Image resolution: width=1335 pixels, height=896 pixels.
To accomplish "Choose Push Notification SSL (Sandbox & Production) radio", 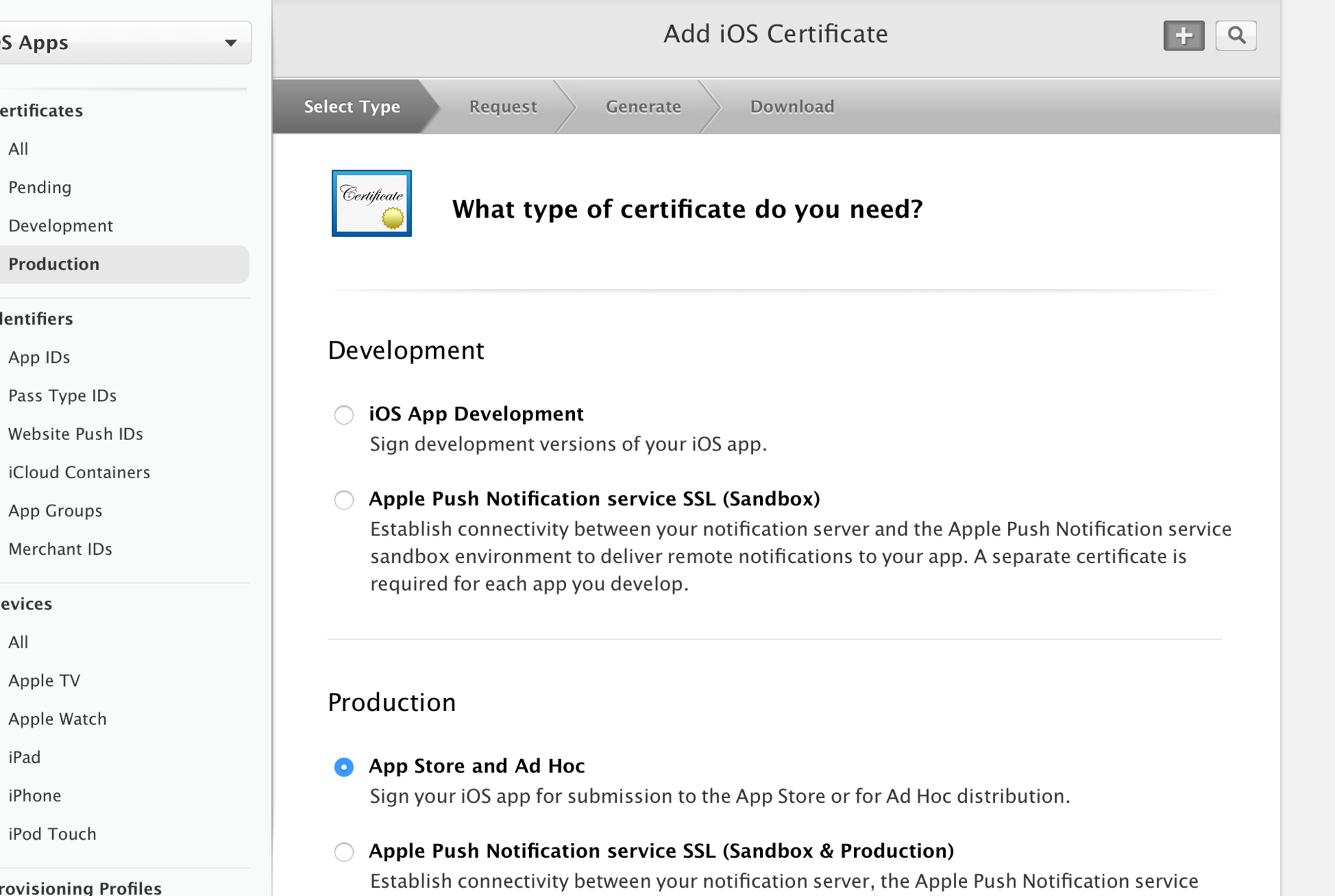I will (x=343, y=852).
